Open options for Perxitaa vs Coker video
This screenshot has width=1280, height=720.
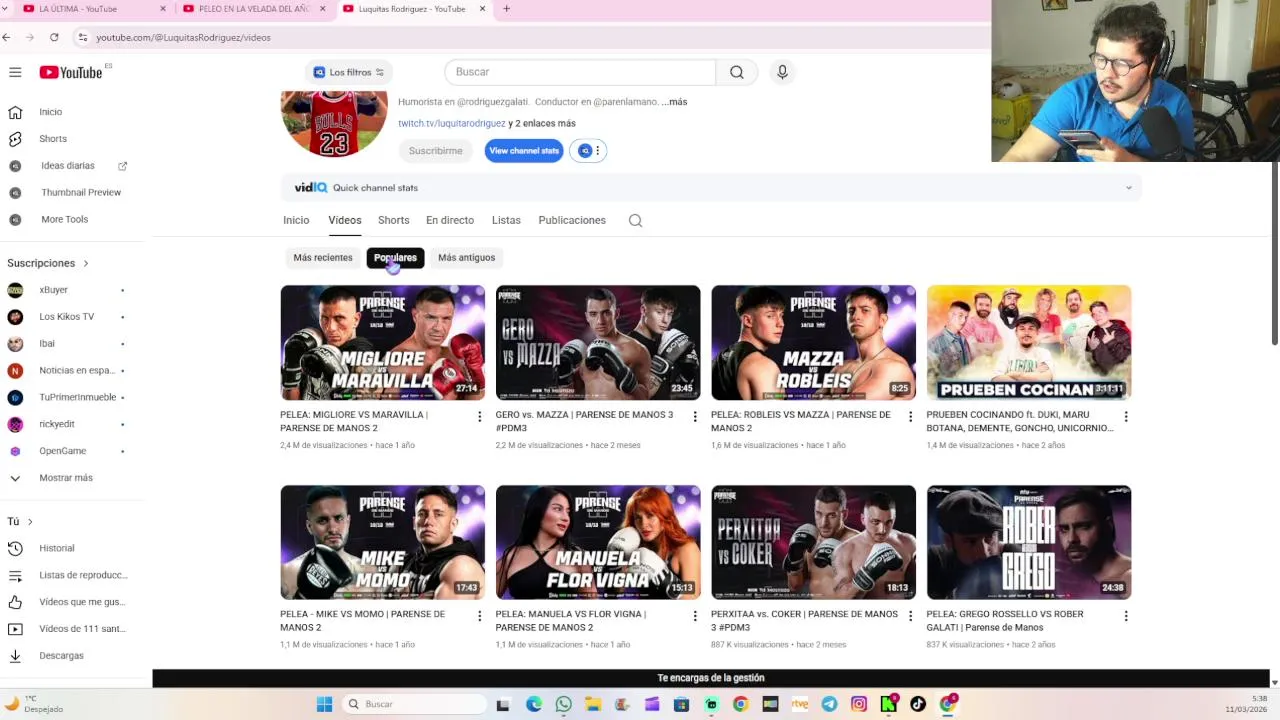point(910,617)
